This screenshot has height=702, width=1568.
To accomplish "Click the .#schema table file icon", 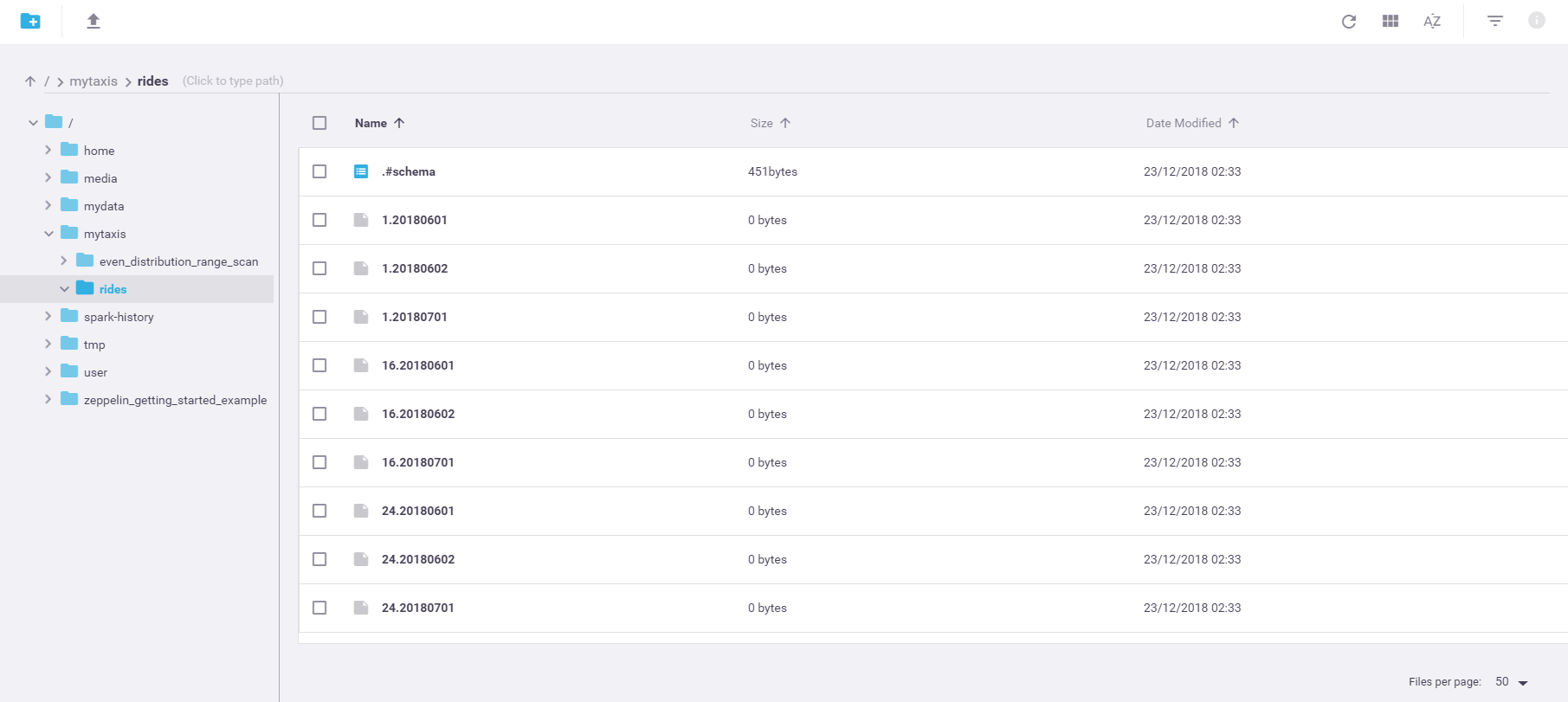I will click(x=361, y=171).
